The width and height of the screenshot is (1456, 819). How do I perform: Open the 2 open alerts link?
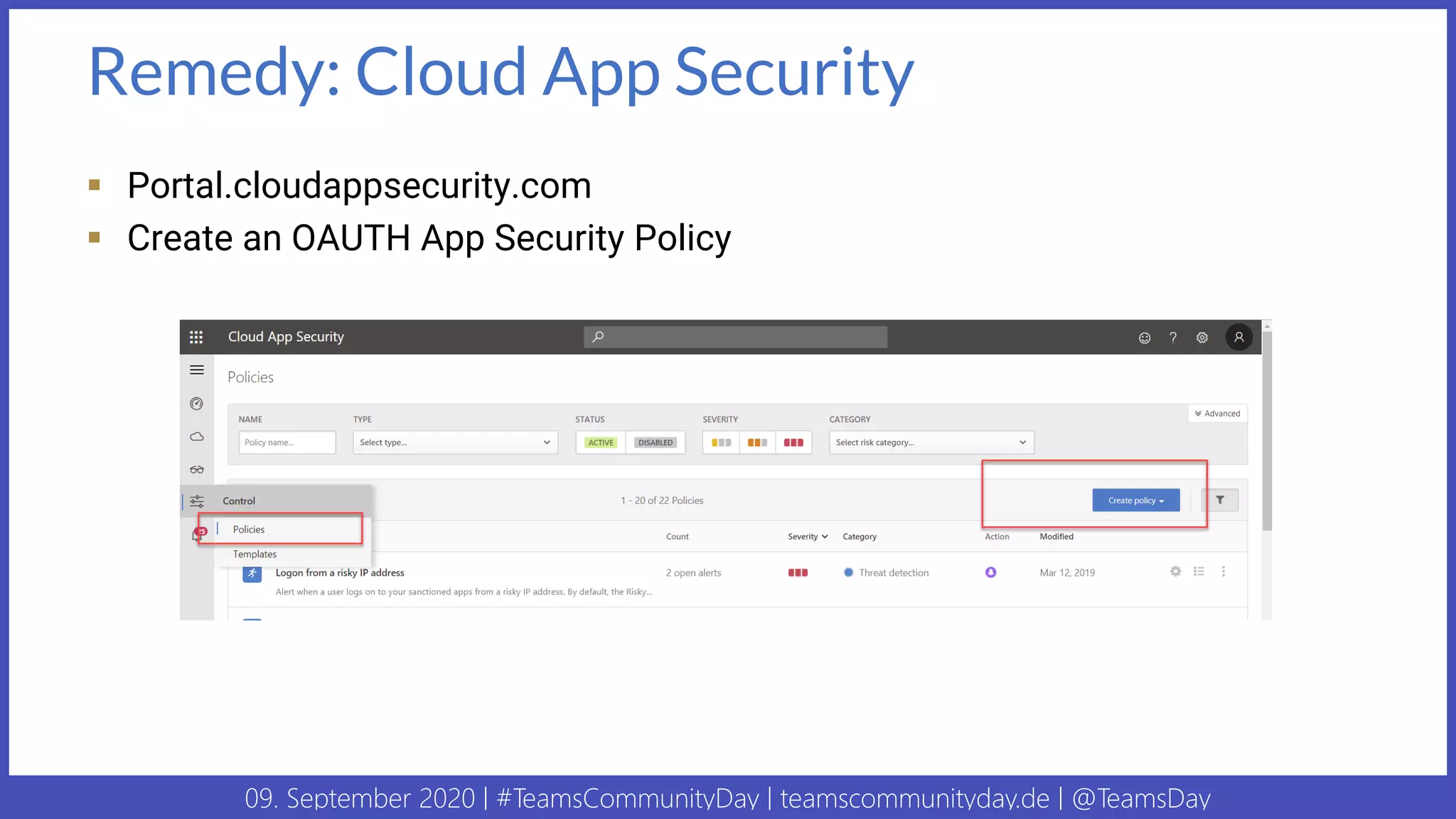coord(693,573)
